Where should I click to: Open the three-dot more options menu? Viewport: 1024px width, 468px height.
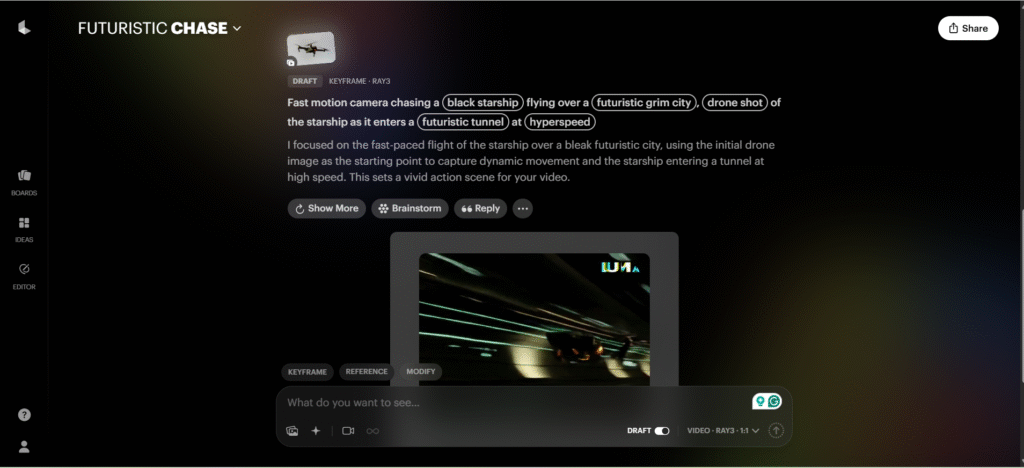(x=522, y=209)
